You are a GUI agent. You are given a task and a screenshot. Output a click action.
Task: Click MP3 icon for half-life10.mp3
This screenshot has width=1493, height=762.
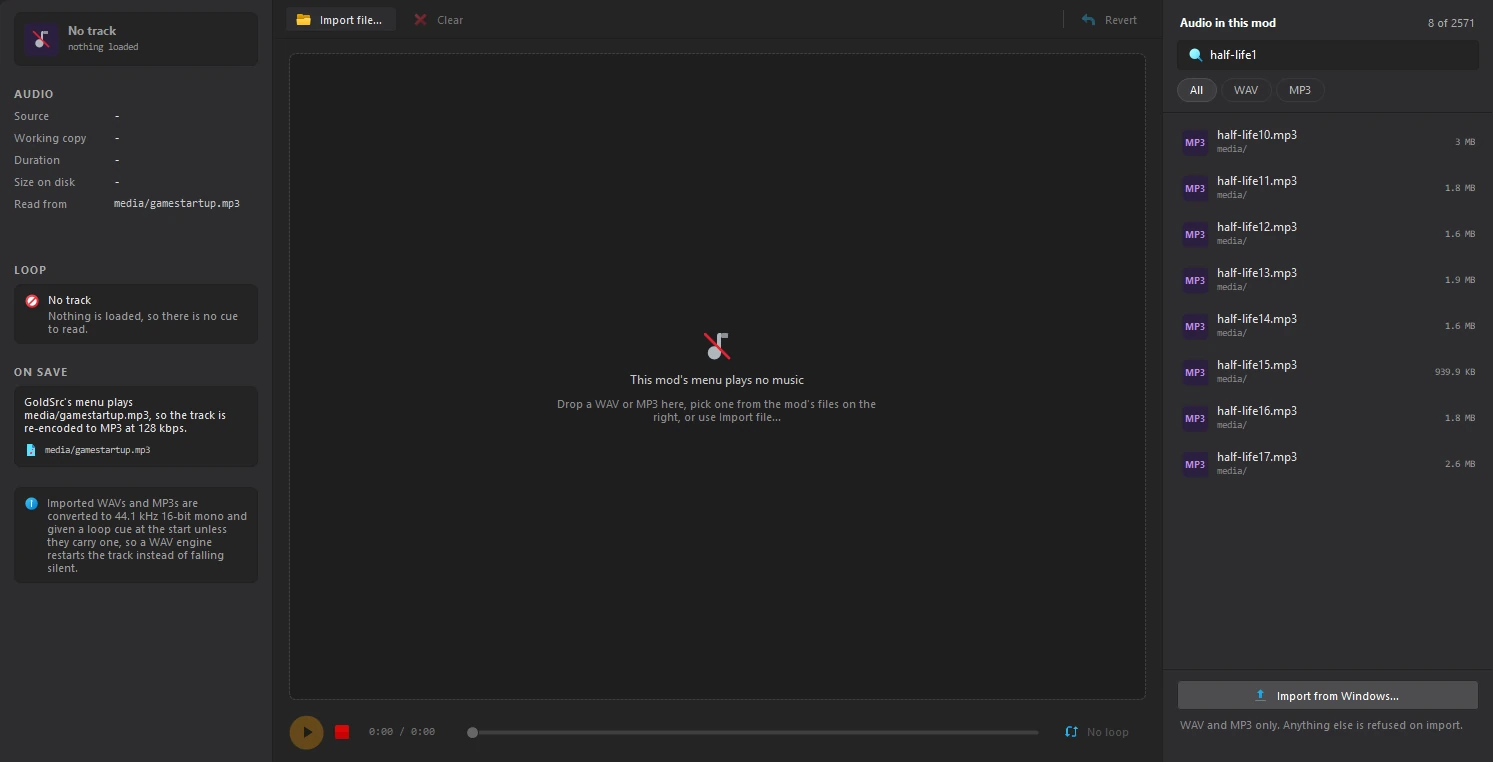(1195, 142)
